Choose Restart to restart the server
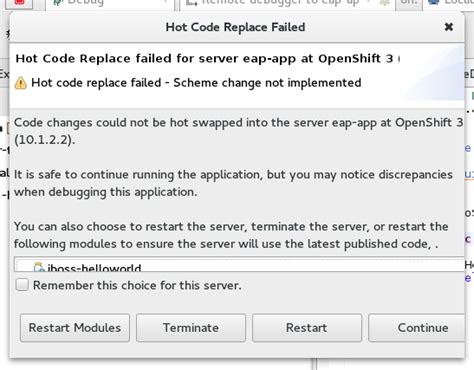This screenshot has height=370, width=474. [307, 328]
